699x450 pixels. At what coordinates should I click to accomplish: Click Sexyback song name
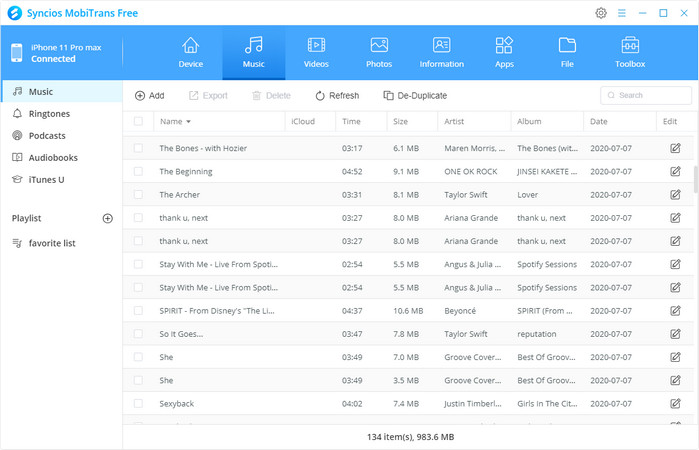177,404
